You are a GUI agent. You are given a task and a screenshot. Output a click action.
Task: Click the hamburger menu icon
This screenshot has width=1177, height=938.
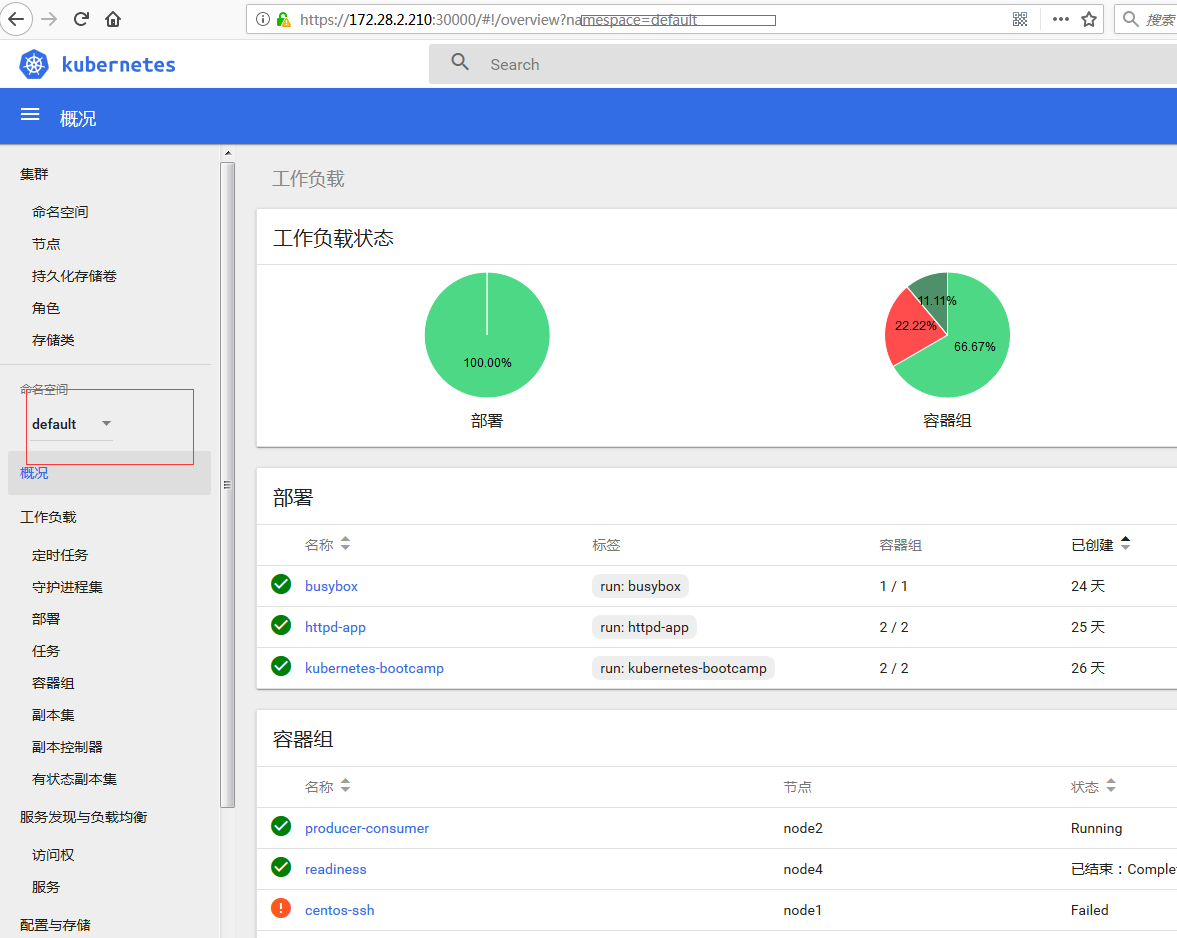(x=30, y=115)
